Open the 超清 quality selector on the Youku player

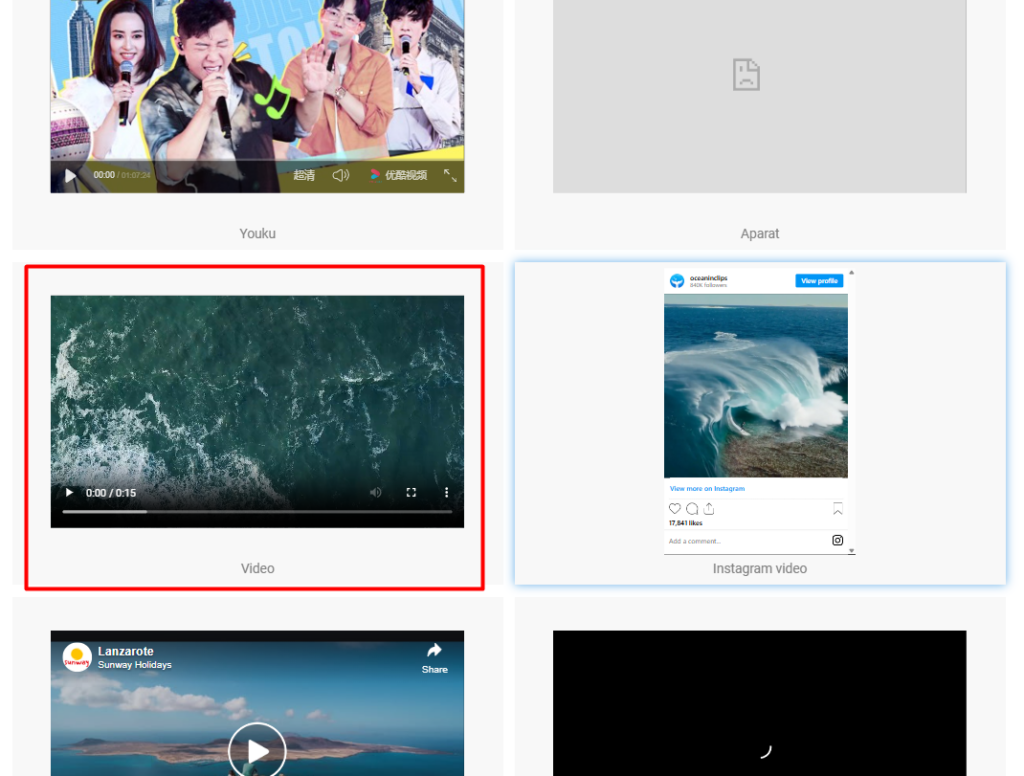[x=304, y=175]
